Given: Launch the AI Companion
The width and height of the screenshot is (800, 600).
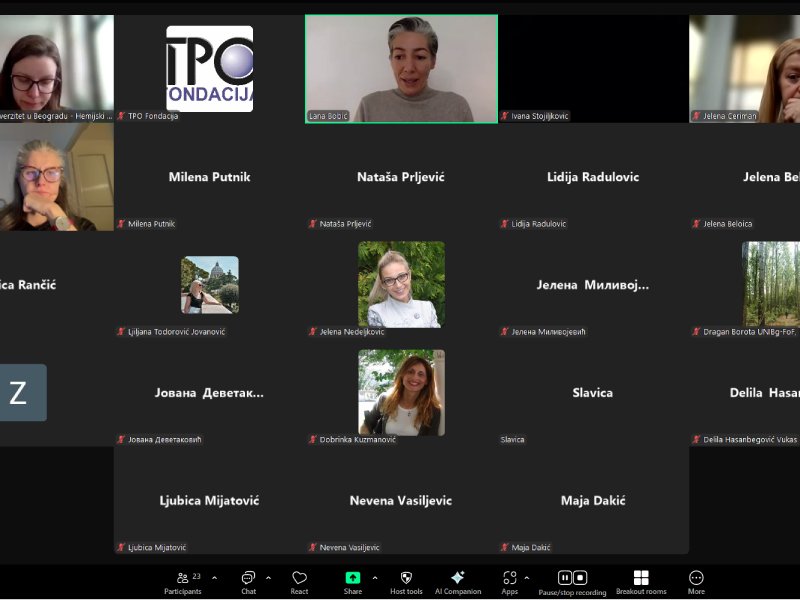Looking at the screenshot, I should pyautogui.click(x=457, y=579).
